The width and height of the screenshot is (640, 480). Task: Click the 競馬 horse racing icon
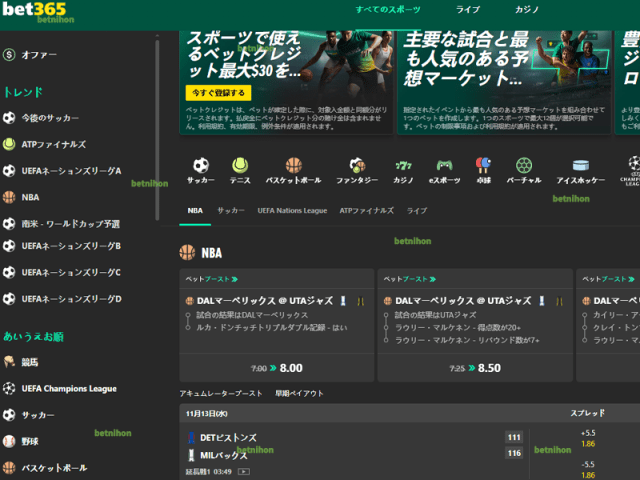pos(9,362)
